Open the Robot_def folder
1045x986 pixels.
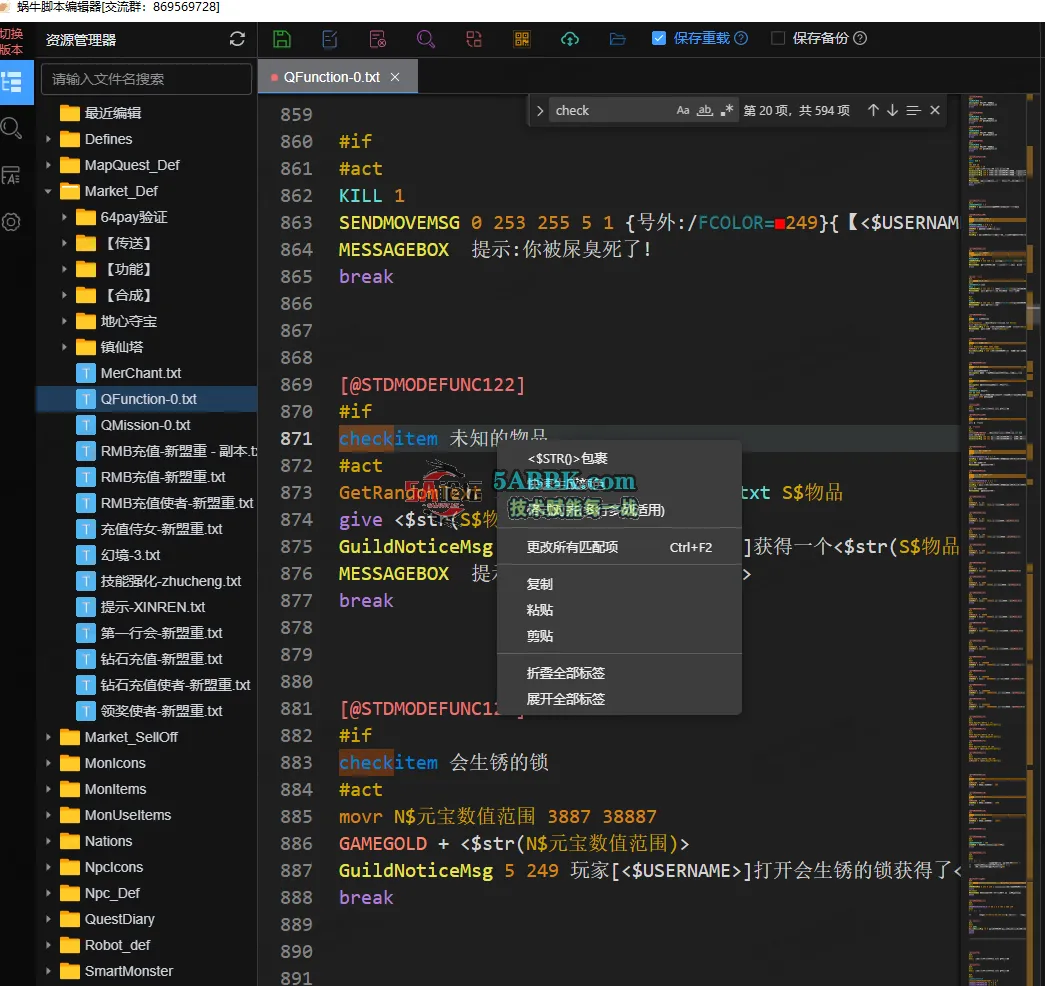click(117, 945)
